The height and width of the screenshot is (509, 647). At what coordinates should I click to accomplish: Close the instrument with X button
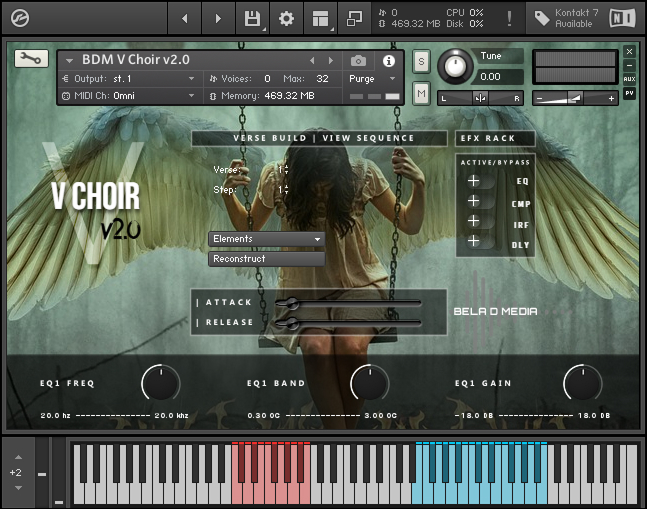(629, 52)
